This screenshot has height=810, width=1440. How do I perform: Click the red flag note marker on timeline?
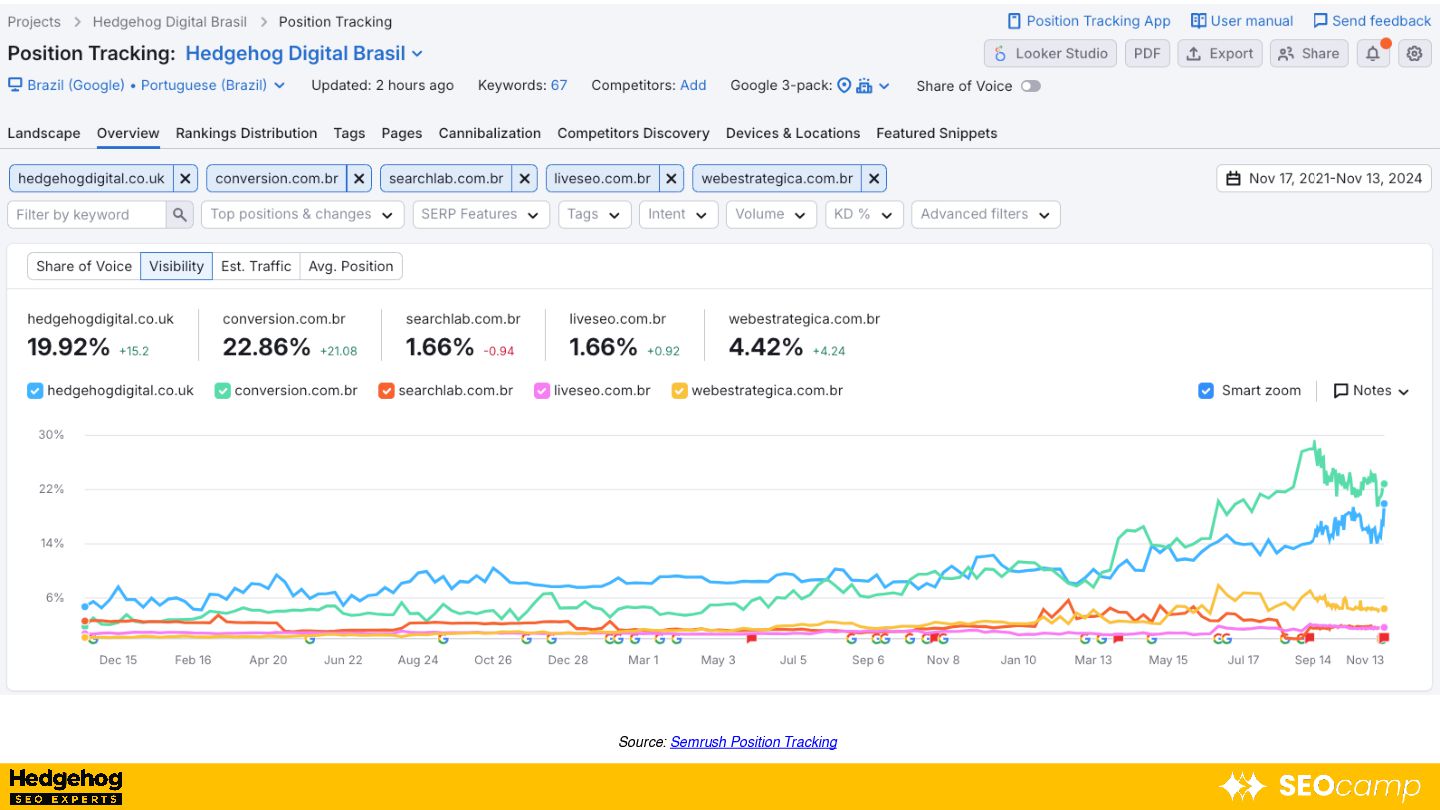[x=753, y=638]
